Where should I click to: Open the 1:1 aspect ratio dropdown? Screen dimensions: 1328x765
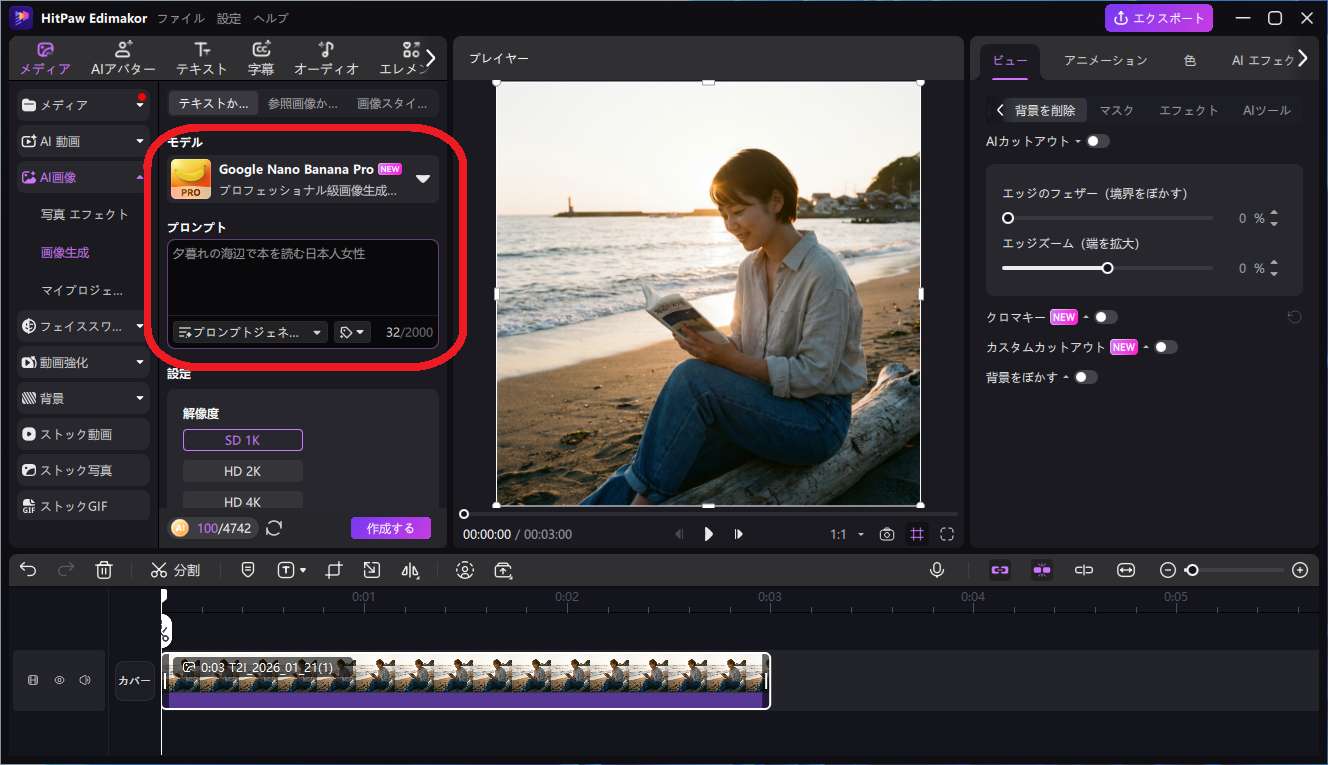[846, 534]
